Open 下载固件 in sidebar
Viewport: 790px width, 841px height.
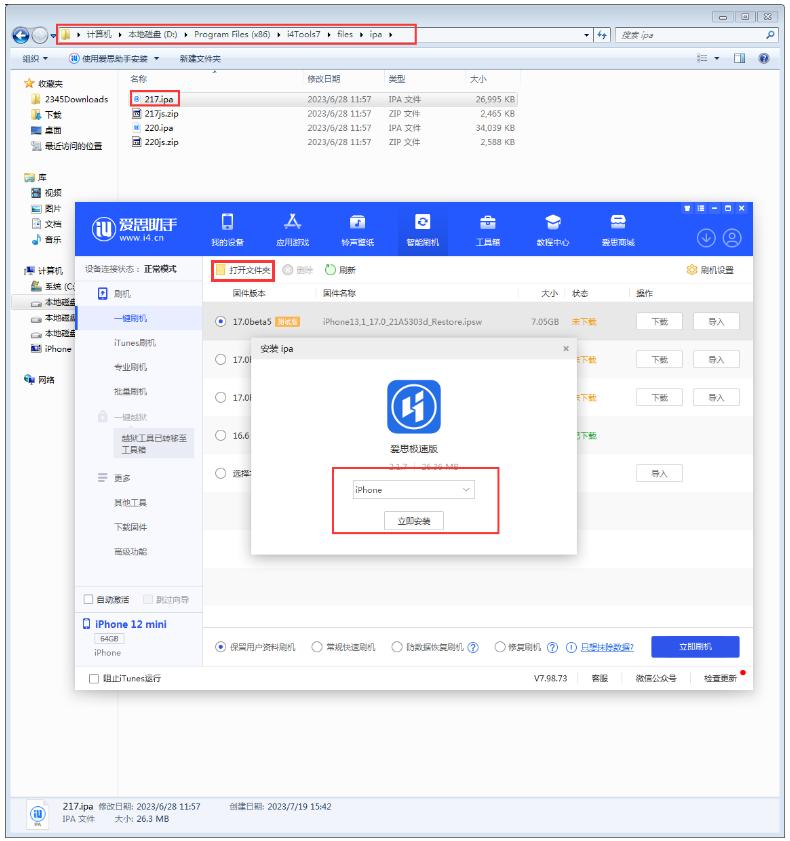pyautogui.click(x=130, y=527)
